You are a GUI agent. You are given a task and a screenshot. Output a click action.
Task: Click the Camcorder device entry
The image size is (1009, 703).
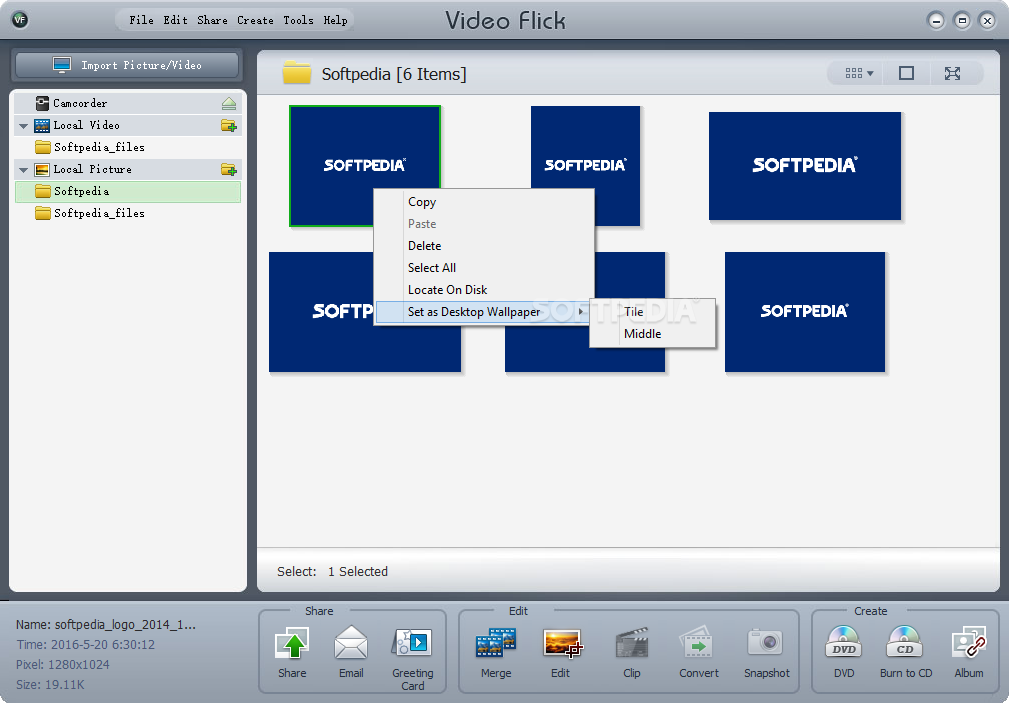(128, 103)
